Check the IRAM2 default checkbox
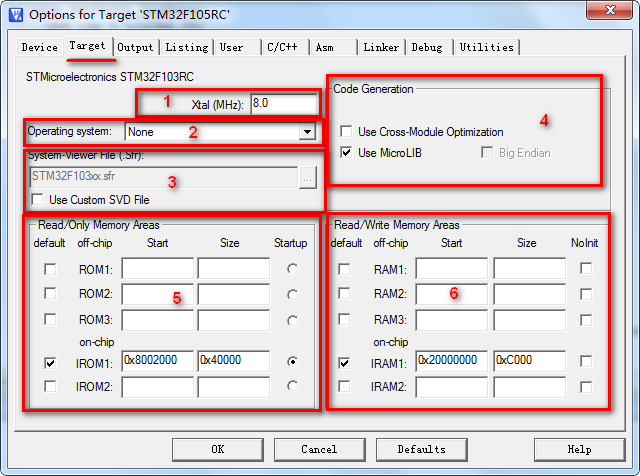This screenshot has width=640, height=476. click(344, 386)
